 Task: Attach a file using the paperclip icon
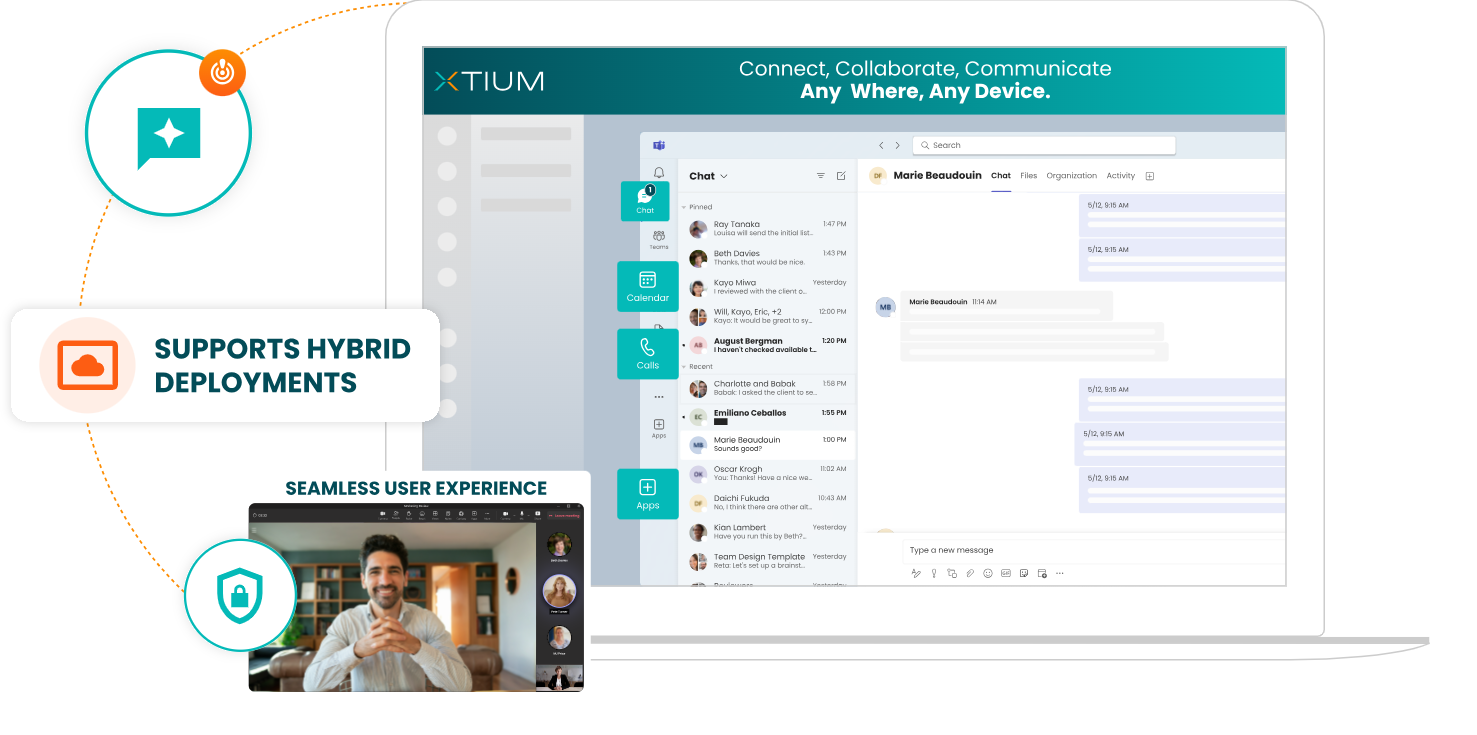pos(970,574)
